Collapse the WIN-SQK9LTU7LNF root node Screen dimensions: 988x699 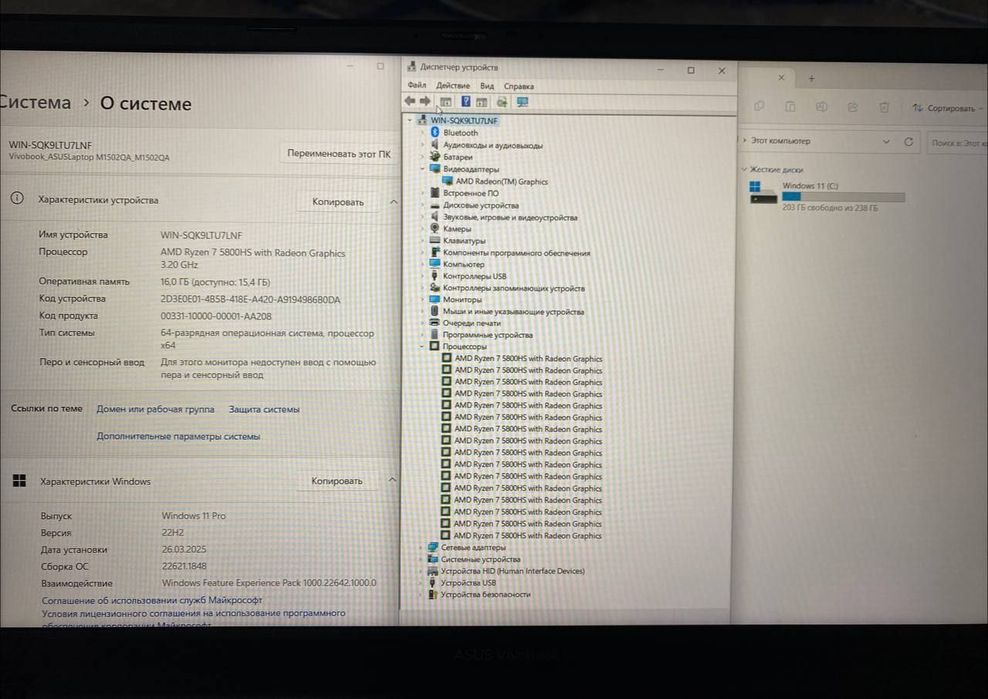click(410, 120)
